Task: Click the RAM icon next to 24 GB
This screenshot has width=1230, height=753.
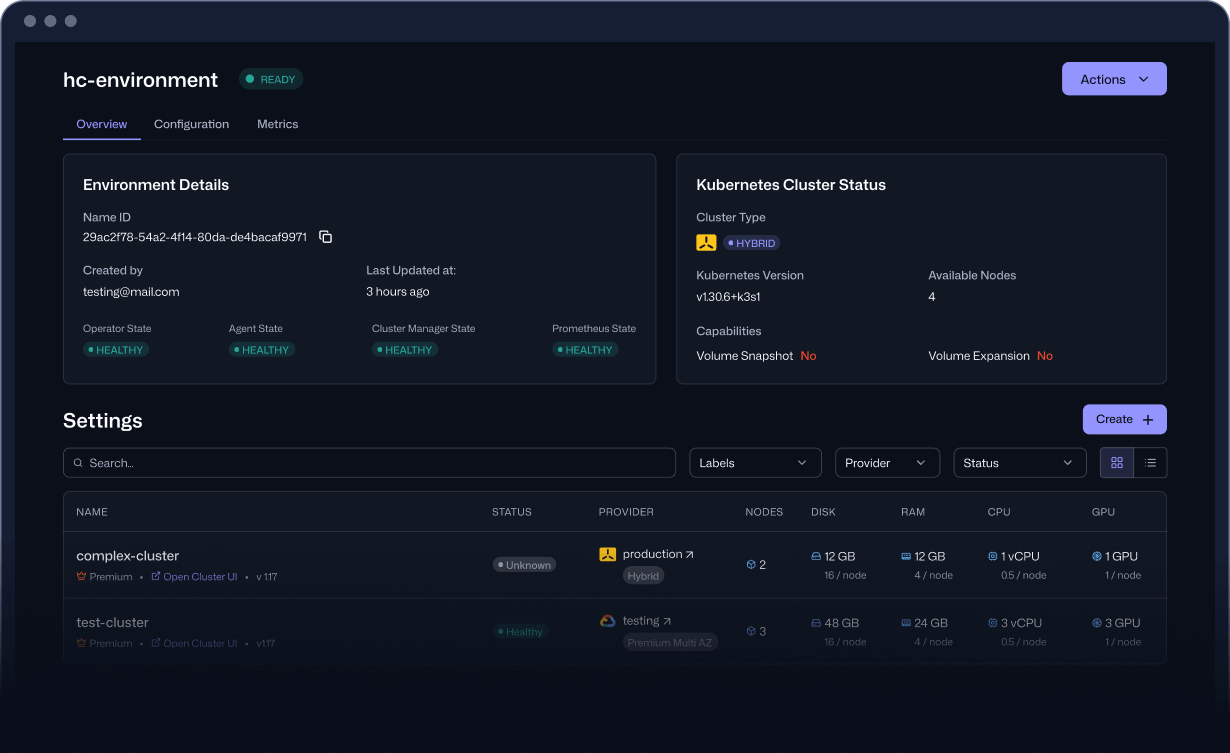Action: point(906,623)
